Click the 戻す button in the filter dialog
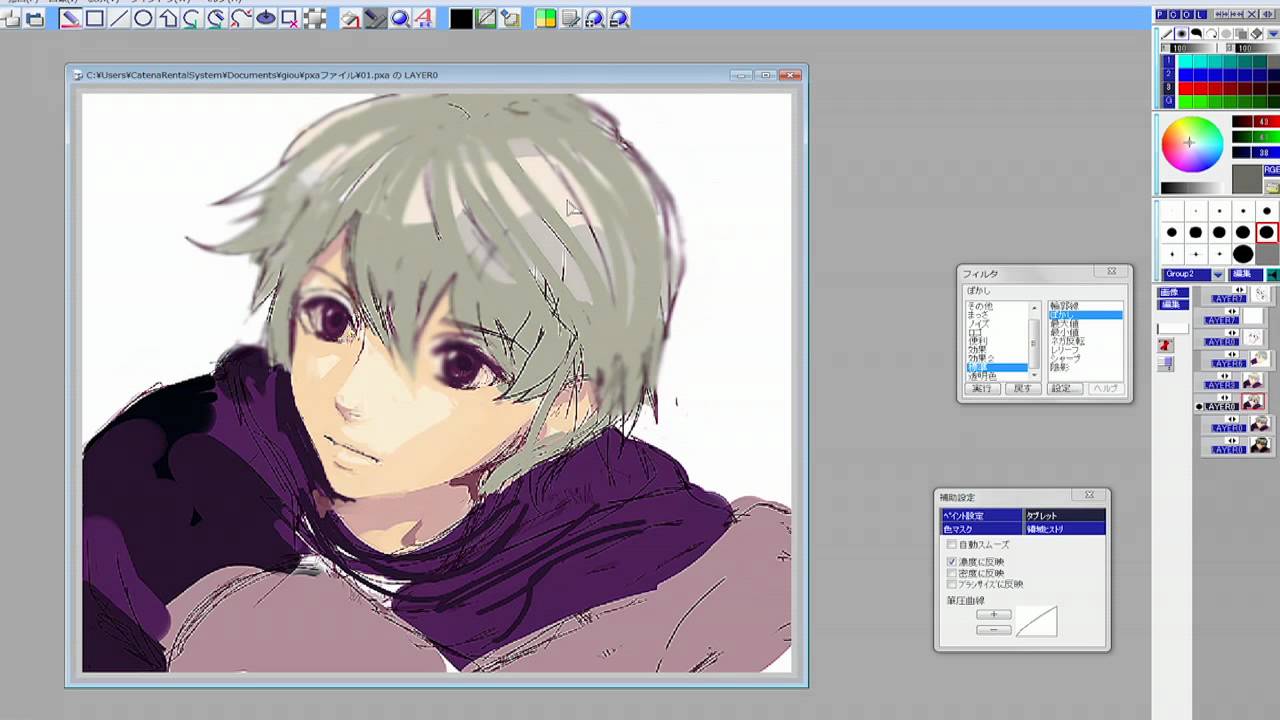The width and height of the screenshot is (1280, 720). (x=1022, y=388)
